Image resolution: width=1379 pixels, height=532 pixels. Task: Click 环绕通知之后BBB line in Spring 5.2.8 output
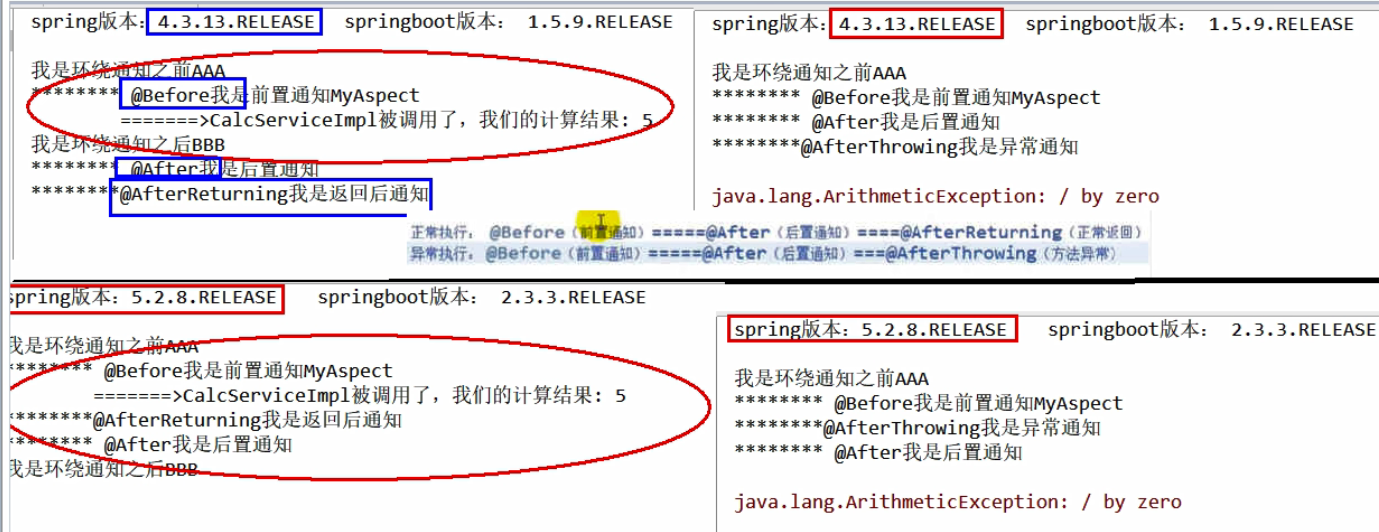102,469
